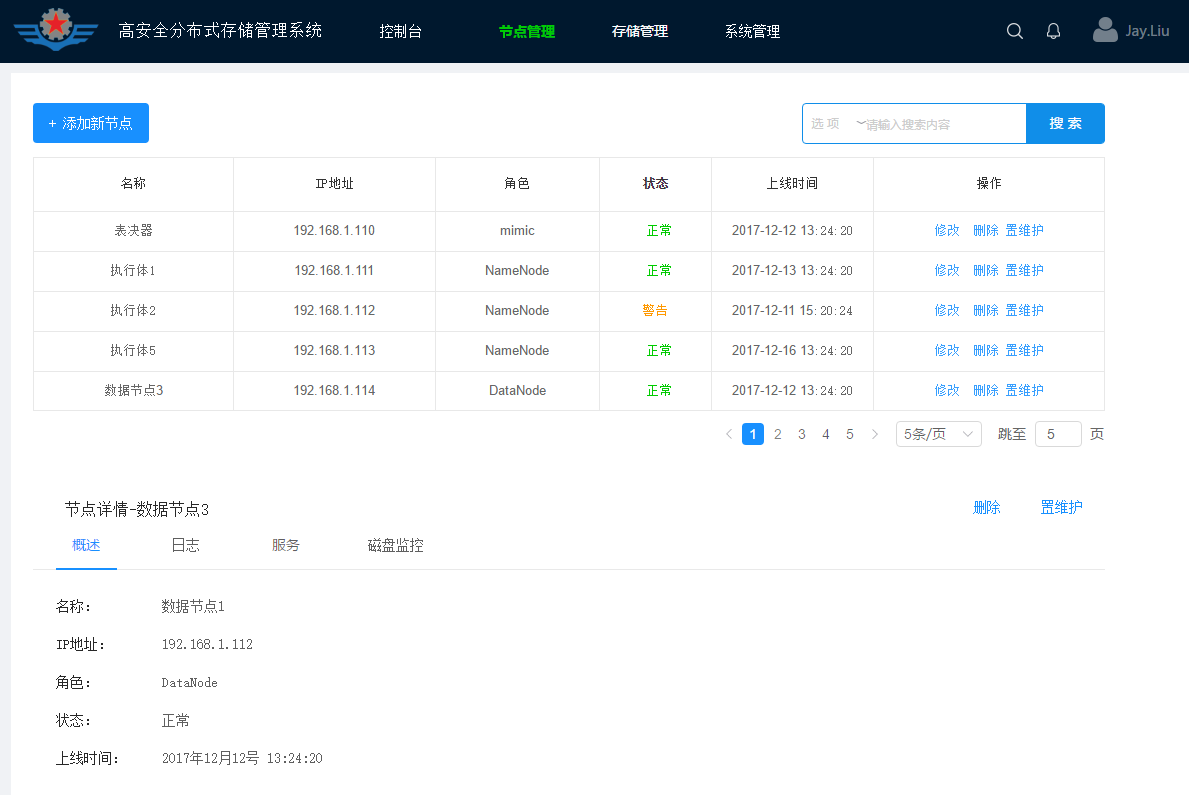Expand the 5条/页 page size dropdown

pyautogui.click(x=938, y=434)
